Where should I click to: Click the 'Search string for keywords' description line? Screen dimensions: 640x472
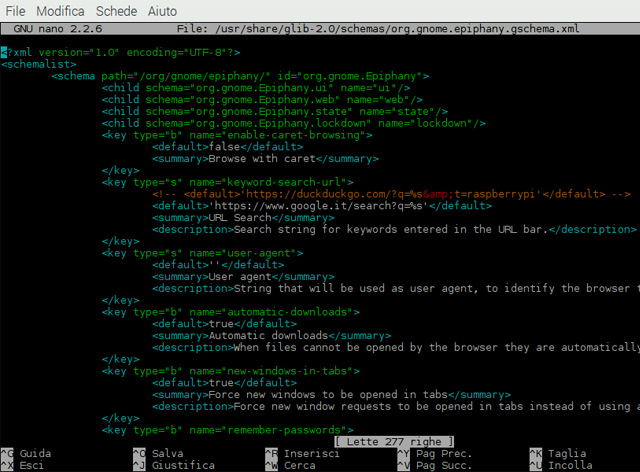tap(394, 230)
